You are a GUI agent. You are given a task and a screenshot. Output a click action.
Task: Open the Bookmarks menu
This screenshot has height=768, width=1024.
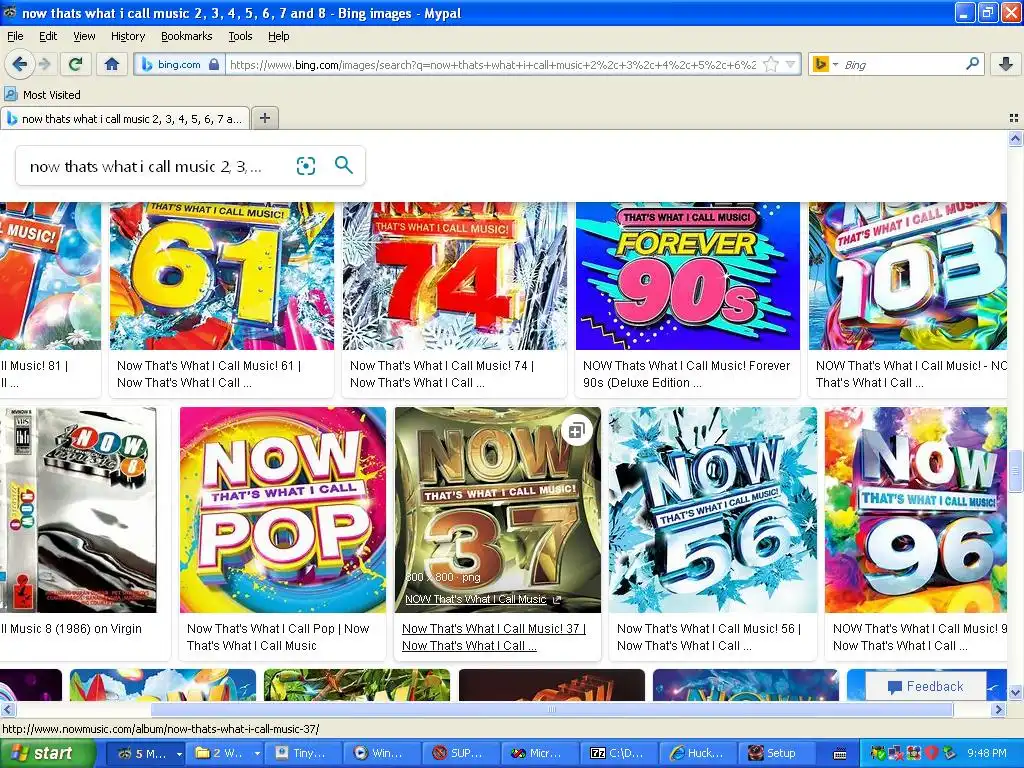pyautogui.click(x=186, y=37)
